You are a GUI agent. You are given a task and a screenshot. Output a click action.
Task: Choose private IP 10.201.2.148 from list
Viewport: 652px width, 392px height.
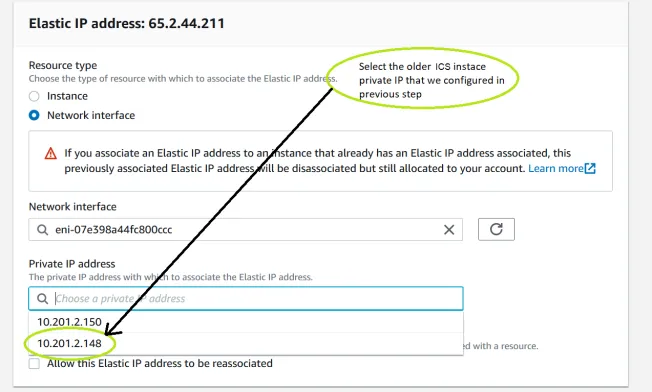click(245, 343)
